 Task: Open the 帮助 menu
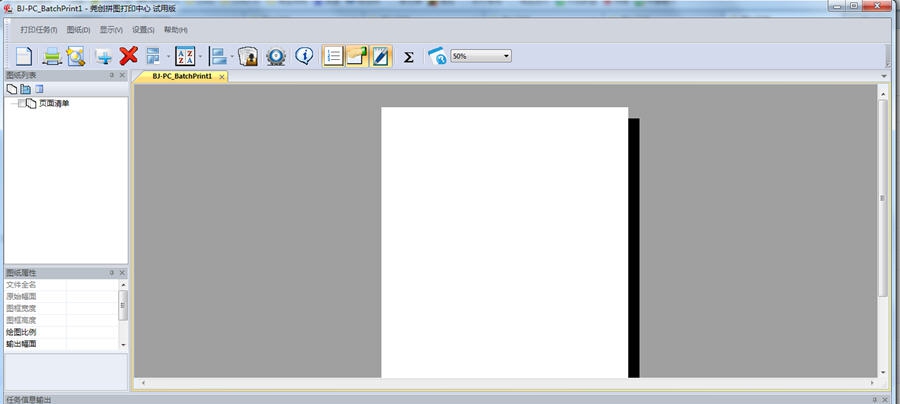pos(176,30)
